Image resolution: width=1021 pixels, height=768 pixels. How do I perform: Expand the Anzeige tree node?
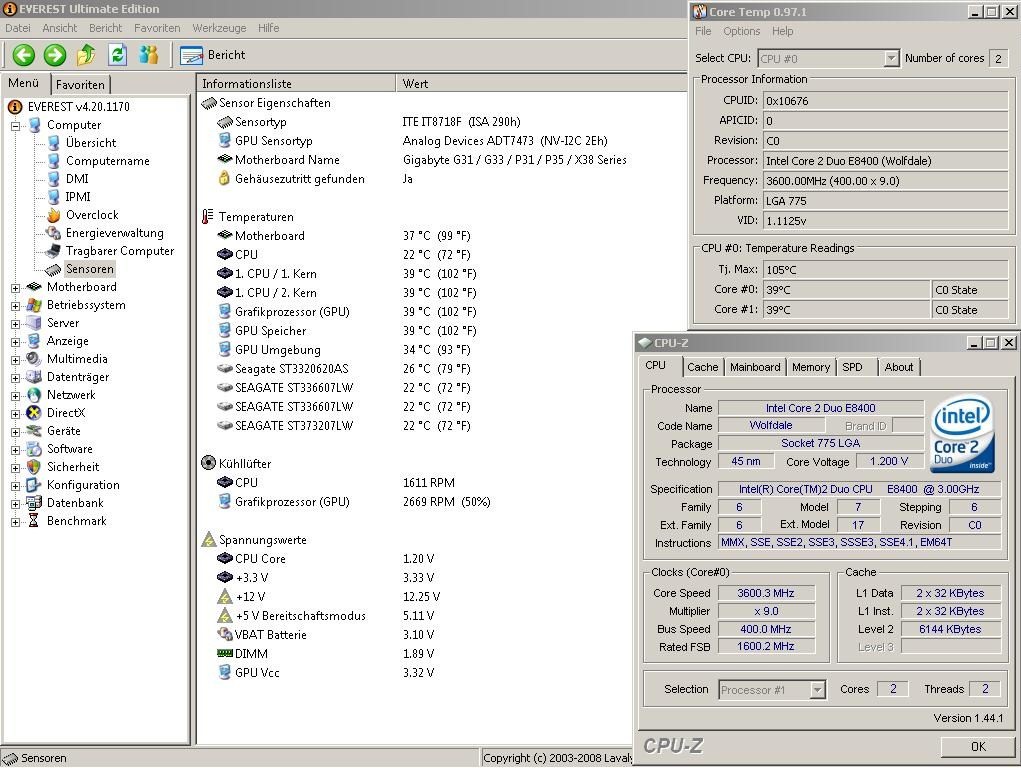pos(16,341)
